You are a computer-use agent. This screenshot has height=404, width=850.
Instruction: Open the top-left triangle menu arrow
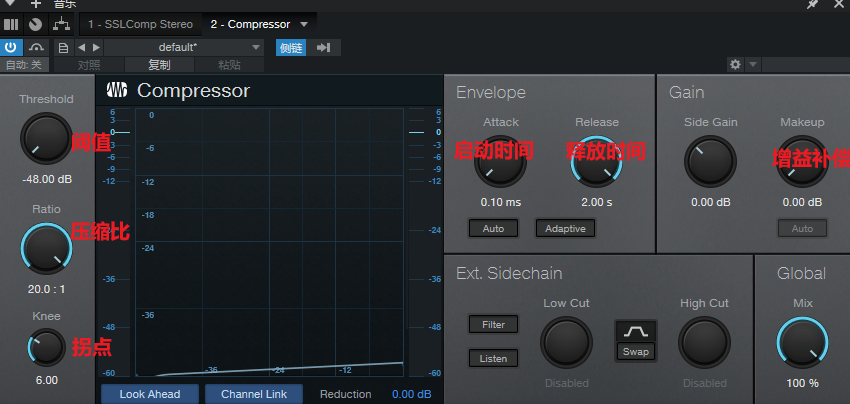10,3
